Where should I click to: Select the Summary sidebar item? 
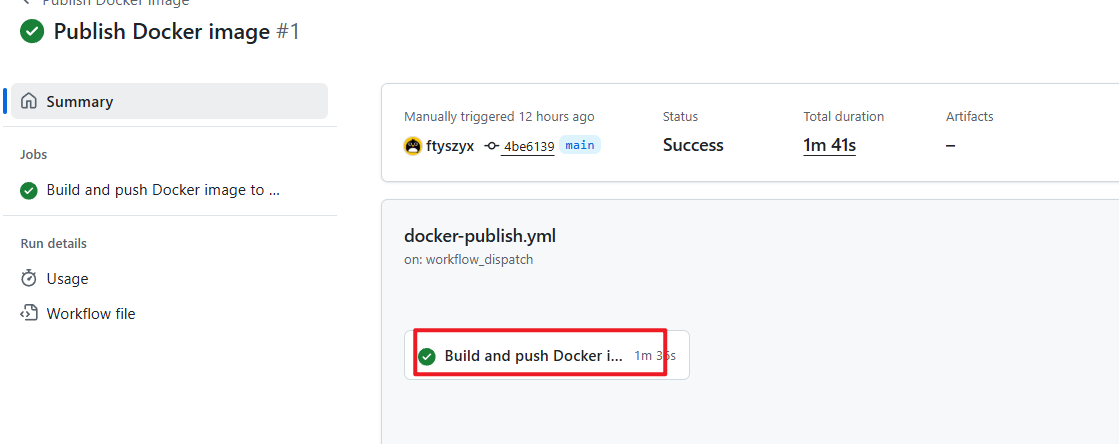click(80, 101)
